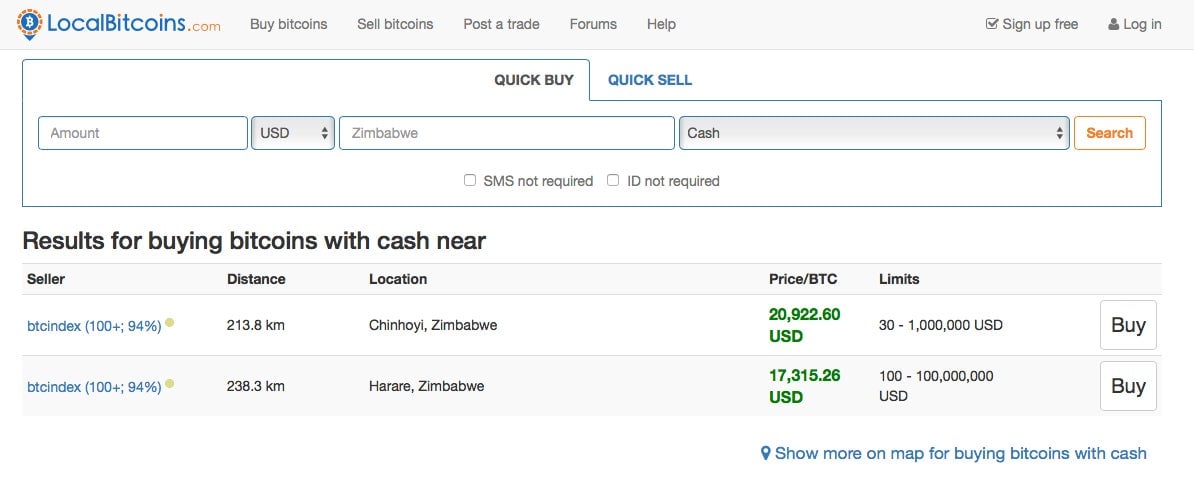Enable the SMS not required checkbox
Image resolution: width=1194 pixels, height=487 pixels.
470,180
